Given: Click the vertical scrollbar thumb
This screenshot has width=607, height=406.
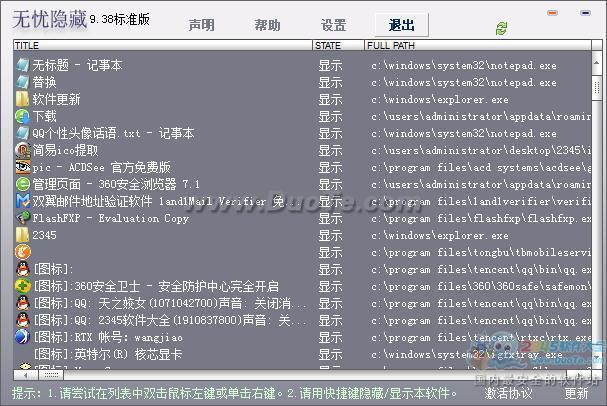Looking at the screenshot, I should point(597,88).
